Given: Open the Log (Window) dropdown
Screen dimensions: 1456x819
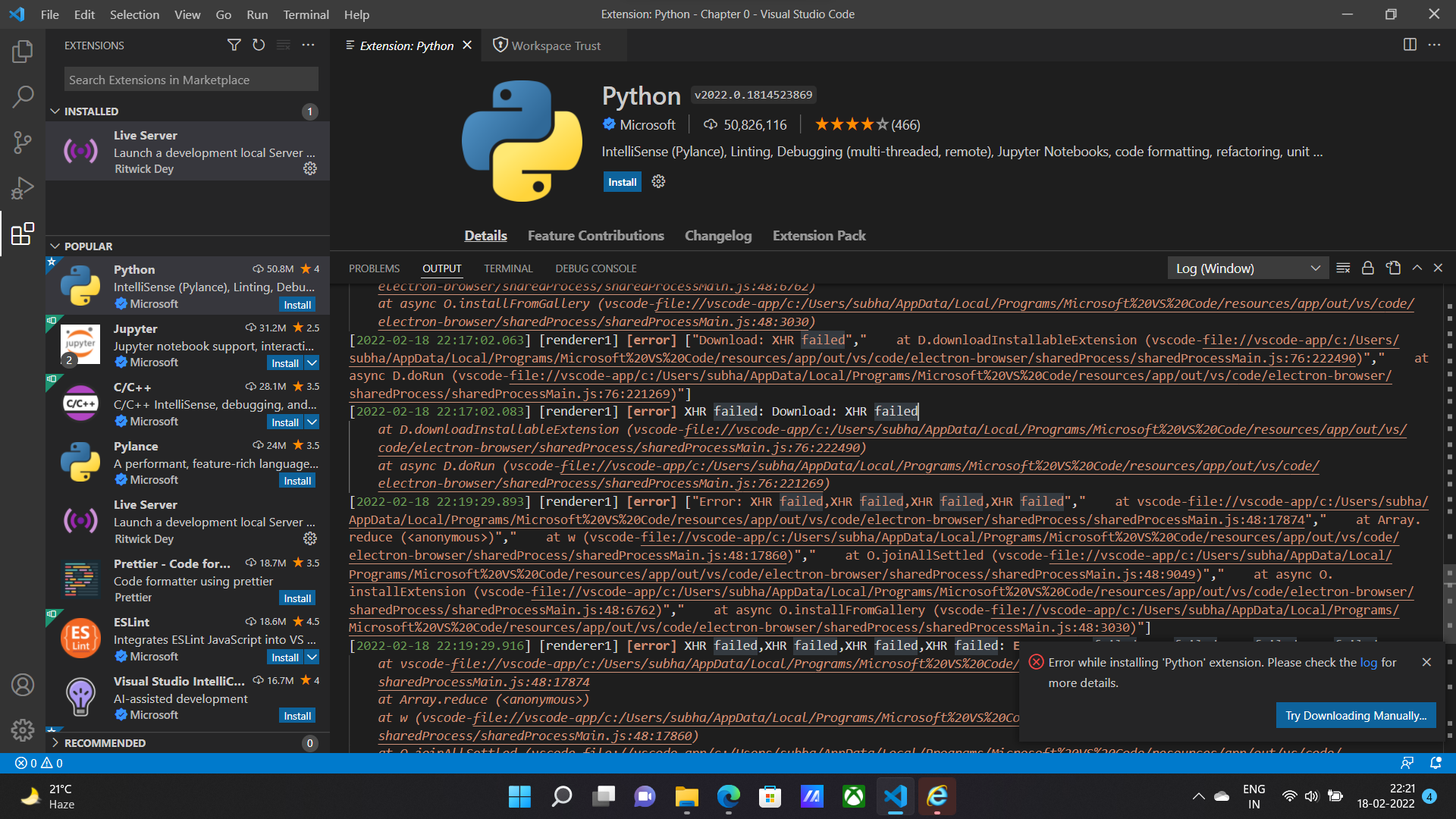Looking at the screenshot, I should pos(1247,268).
